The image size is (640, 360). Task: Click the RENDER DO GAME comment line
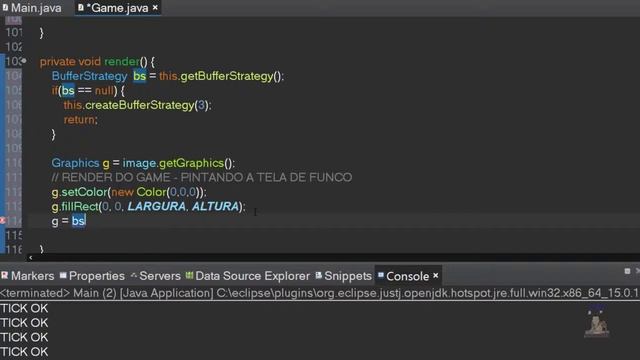pyautogui.click(x=202, y=178)
